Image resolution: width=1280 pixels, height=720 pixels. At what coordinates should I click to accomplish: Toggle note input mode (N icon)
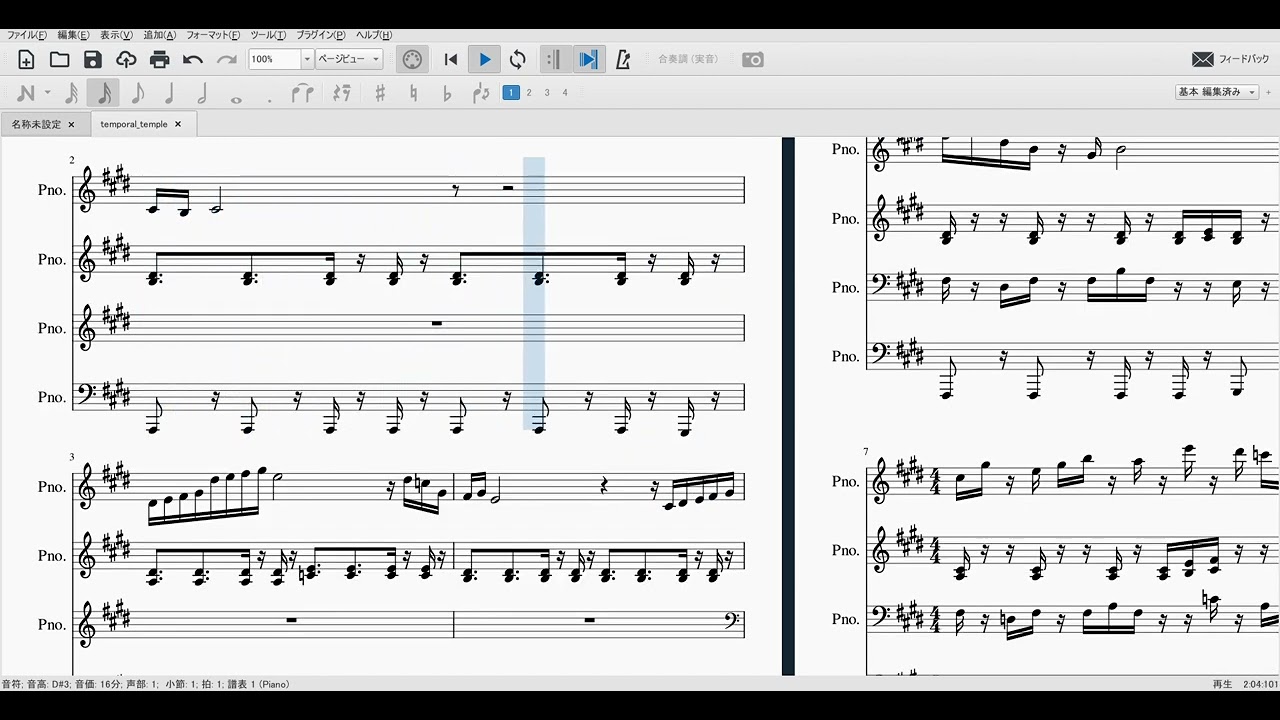click(26, 94)
